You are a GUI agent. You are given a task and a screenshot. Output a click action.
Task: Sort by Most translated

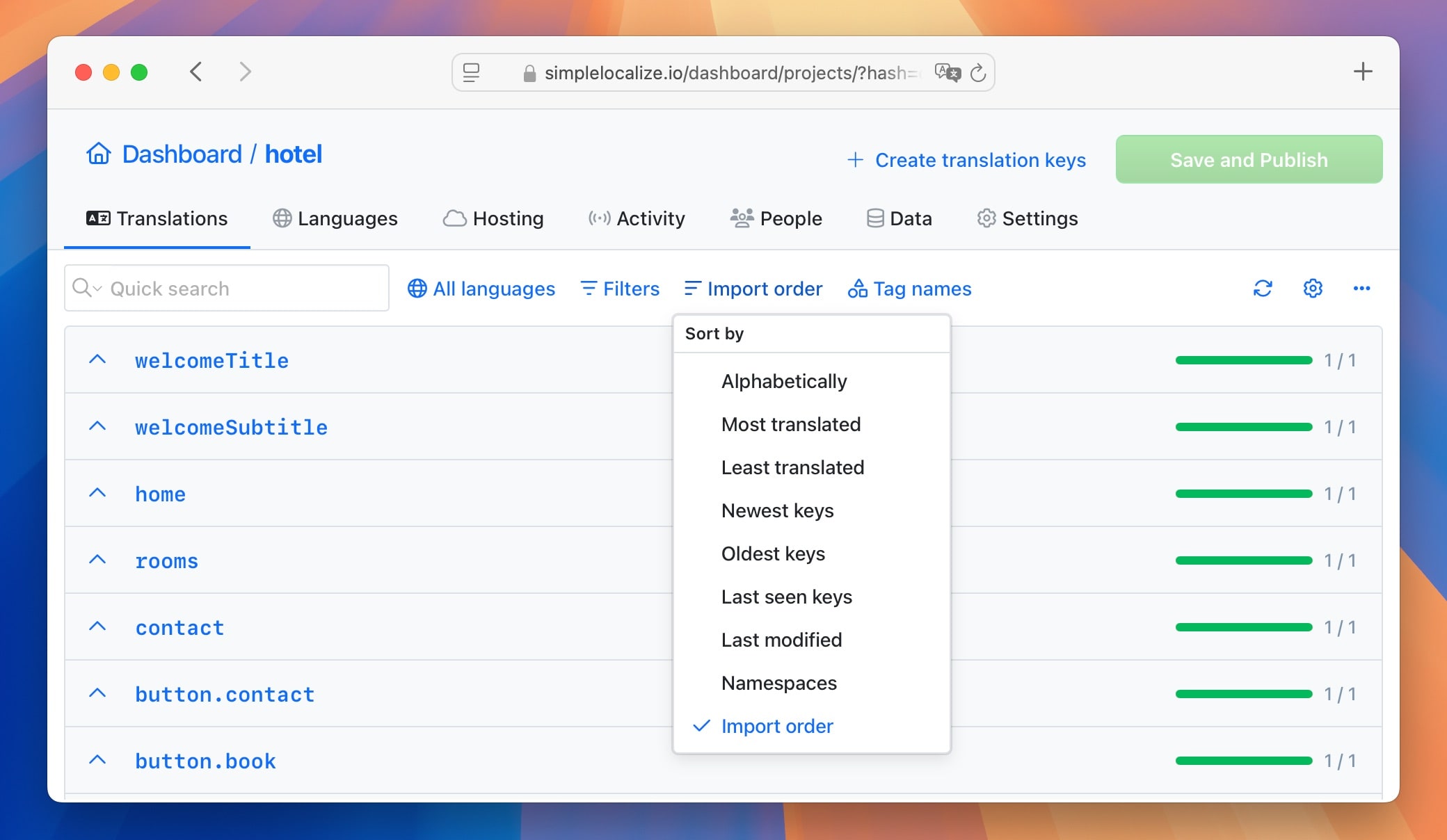tap(812, 424)
